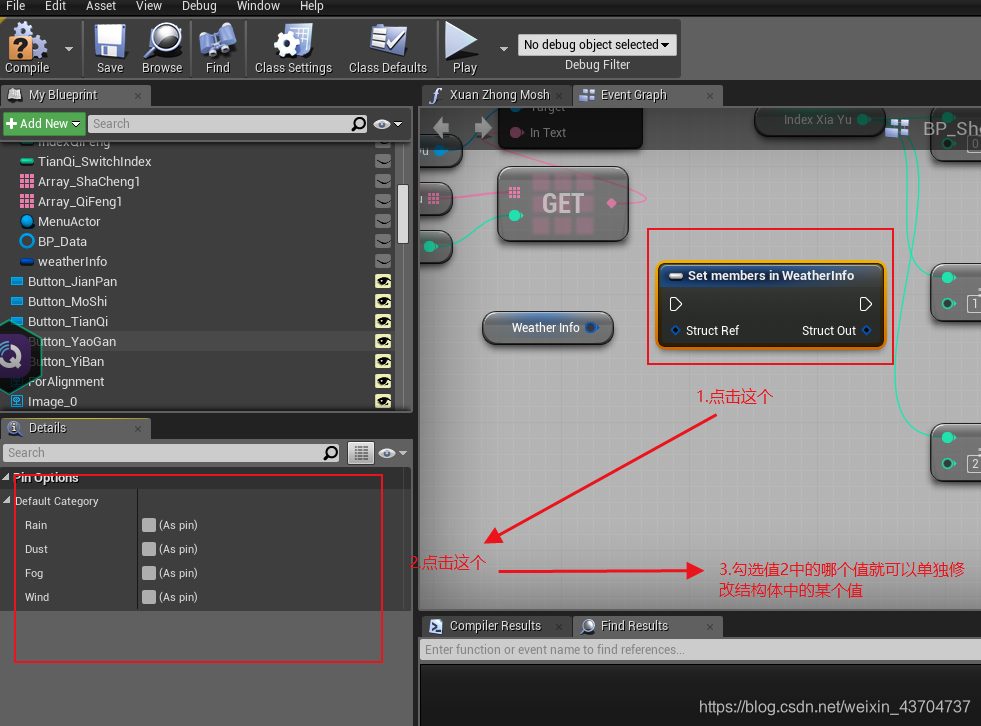Viewport: 981px width, 726px height.
Task: Click the Add New button
Action: point(43,124)
